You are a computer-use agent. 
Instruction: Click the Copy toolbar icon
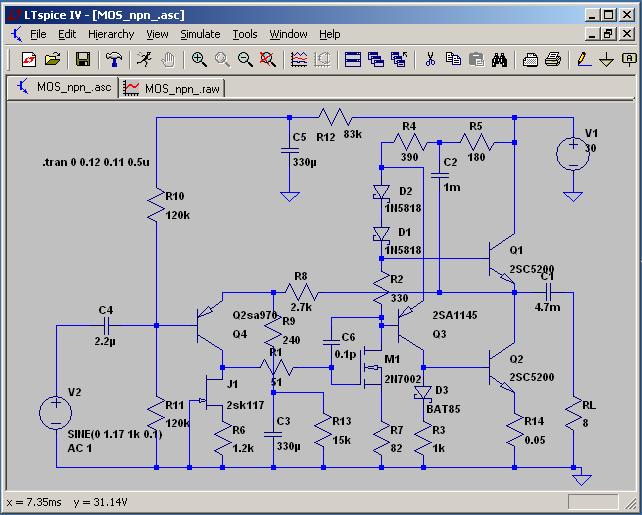453,60
